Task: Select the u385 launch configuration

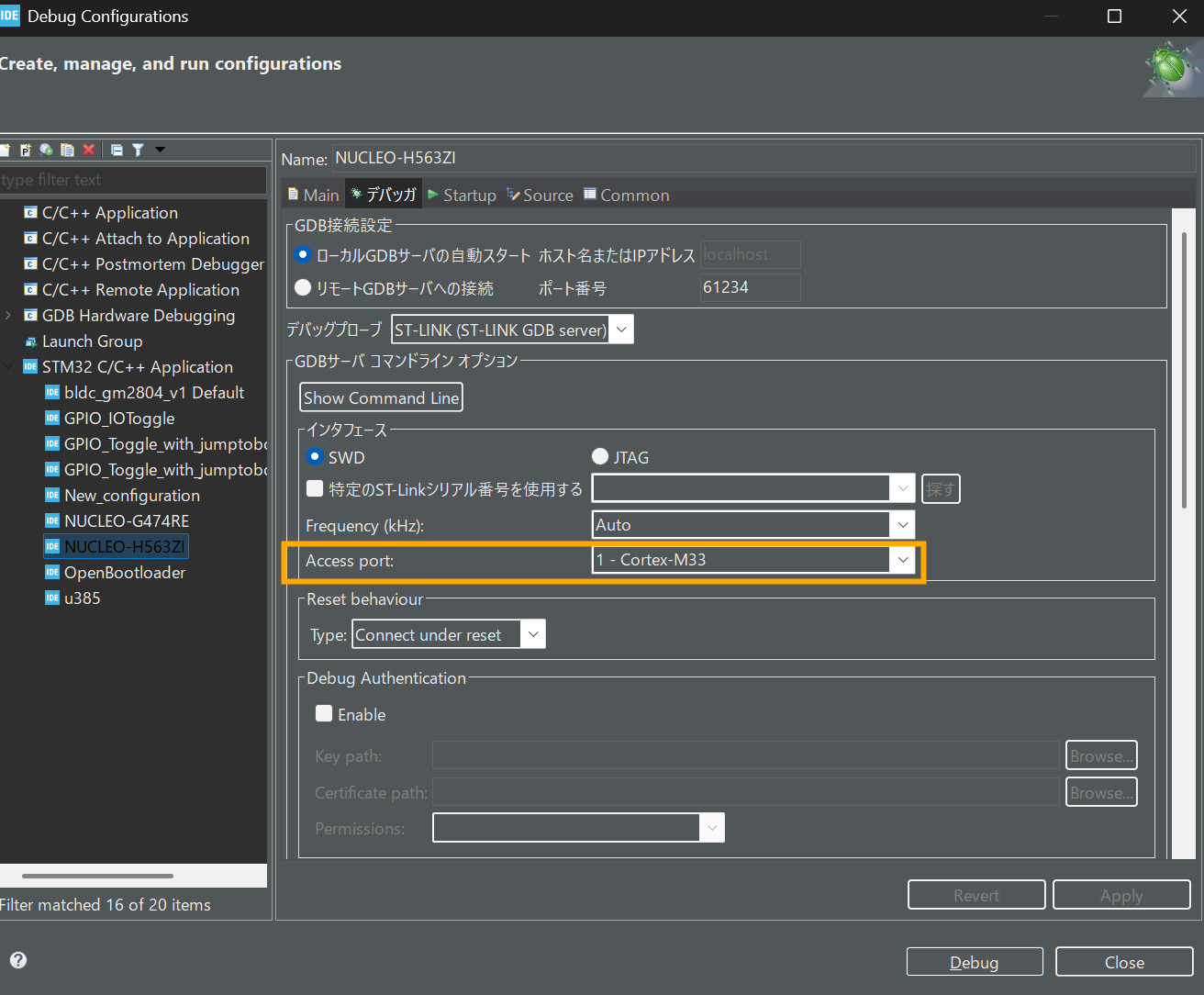Action: click(x=82, y=598)
